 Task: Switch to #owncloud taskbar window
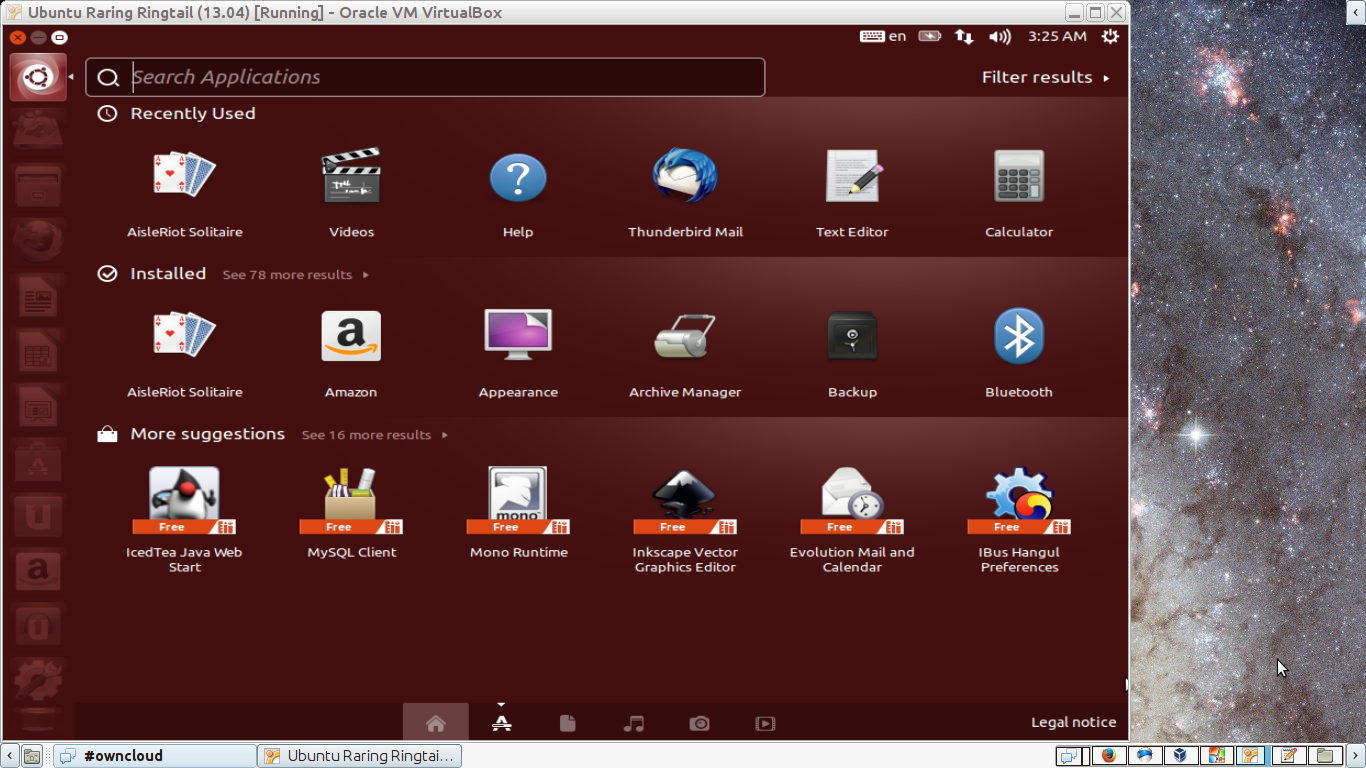pos(155,756)
